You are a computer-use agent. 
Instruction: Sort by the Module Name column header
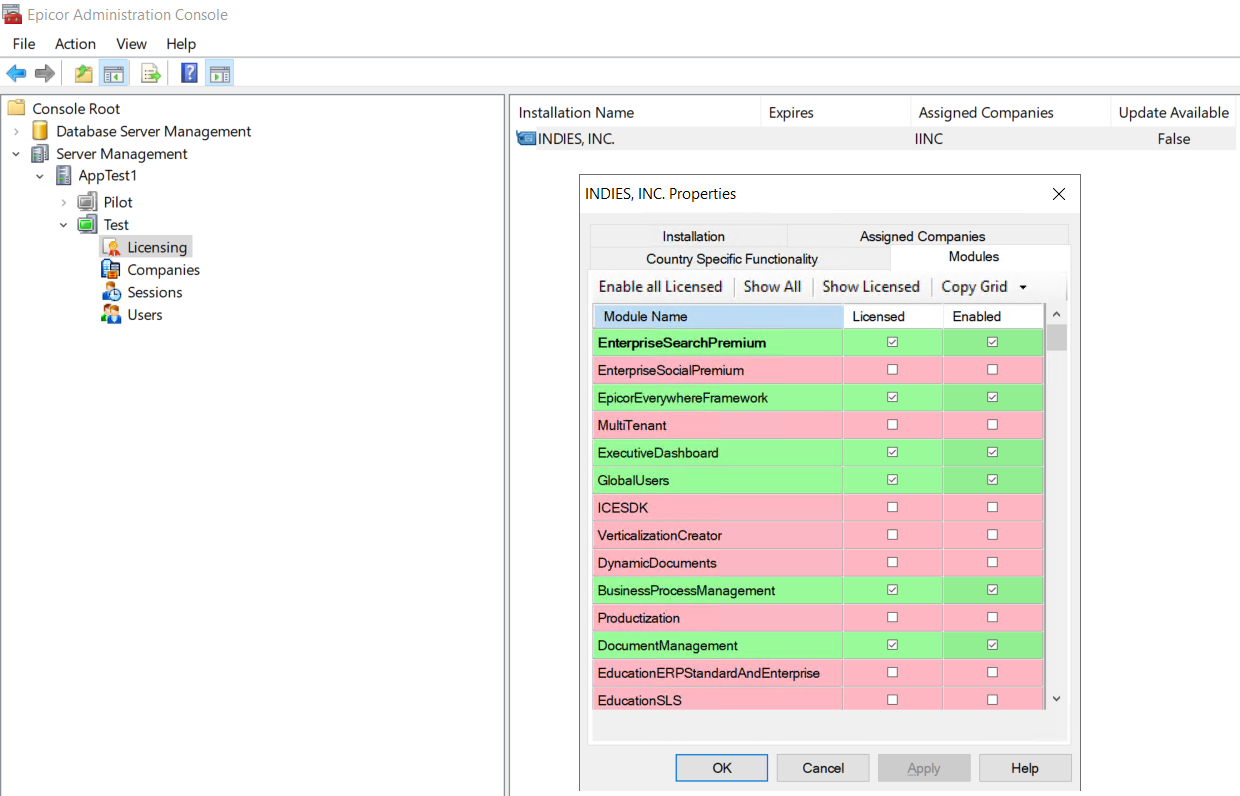pos(718,316)
